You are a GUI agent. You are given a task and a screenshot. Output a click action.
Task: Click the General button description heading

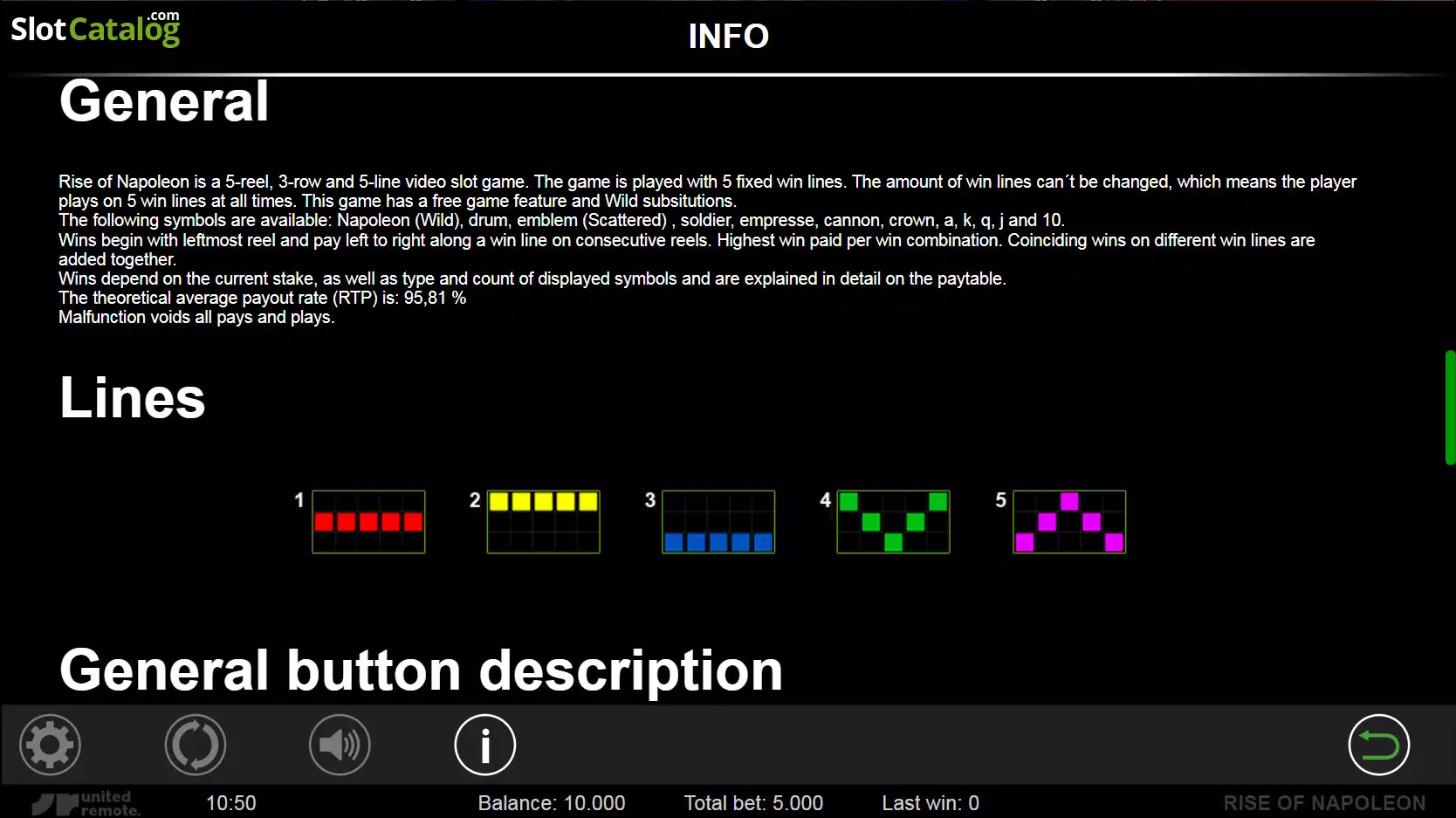tap(421, 670)
